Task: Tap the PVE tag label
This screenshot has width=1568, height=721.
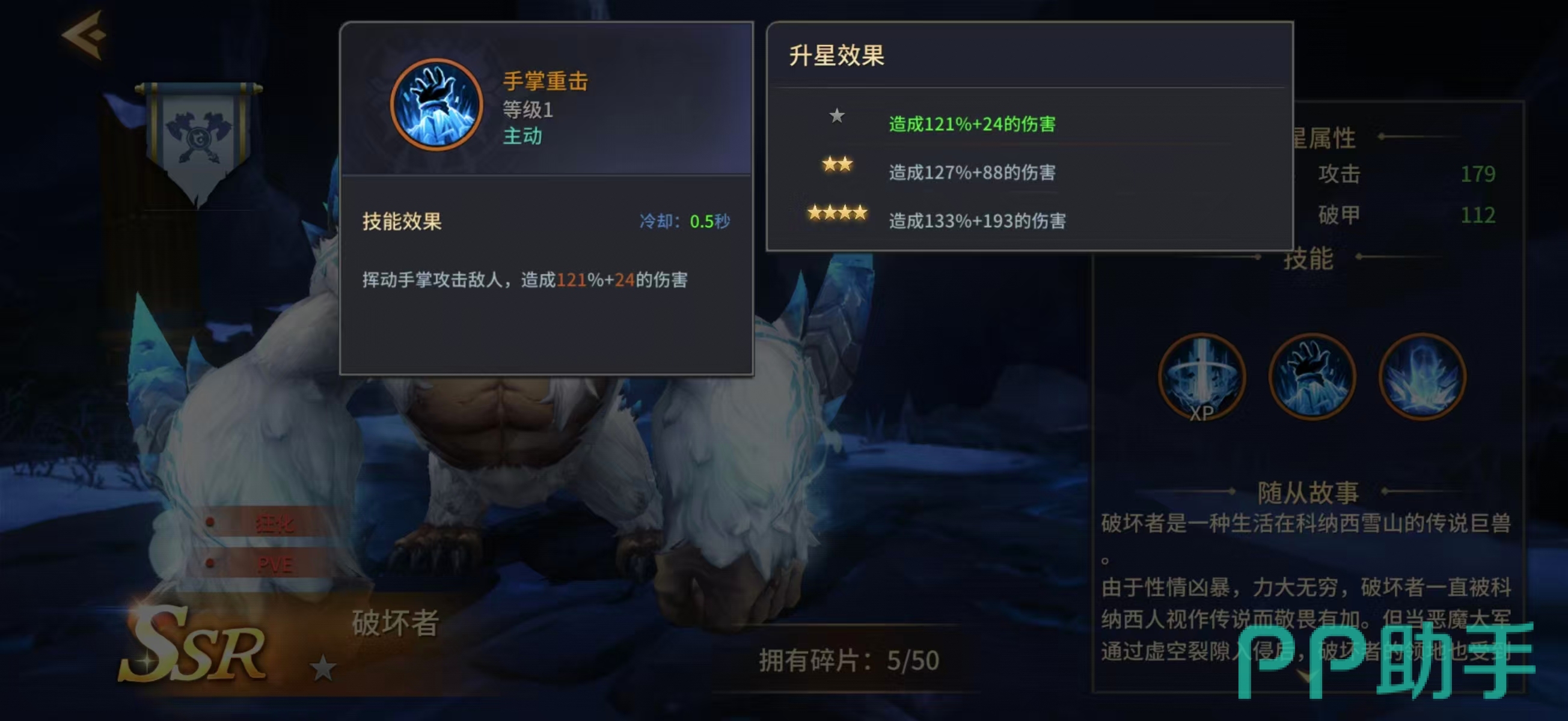Action: [274, 564]
